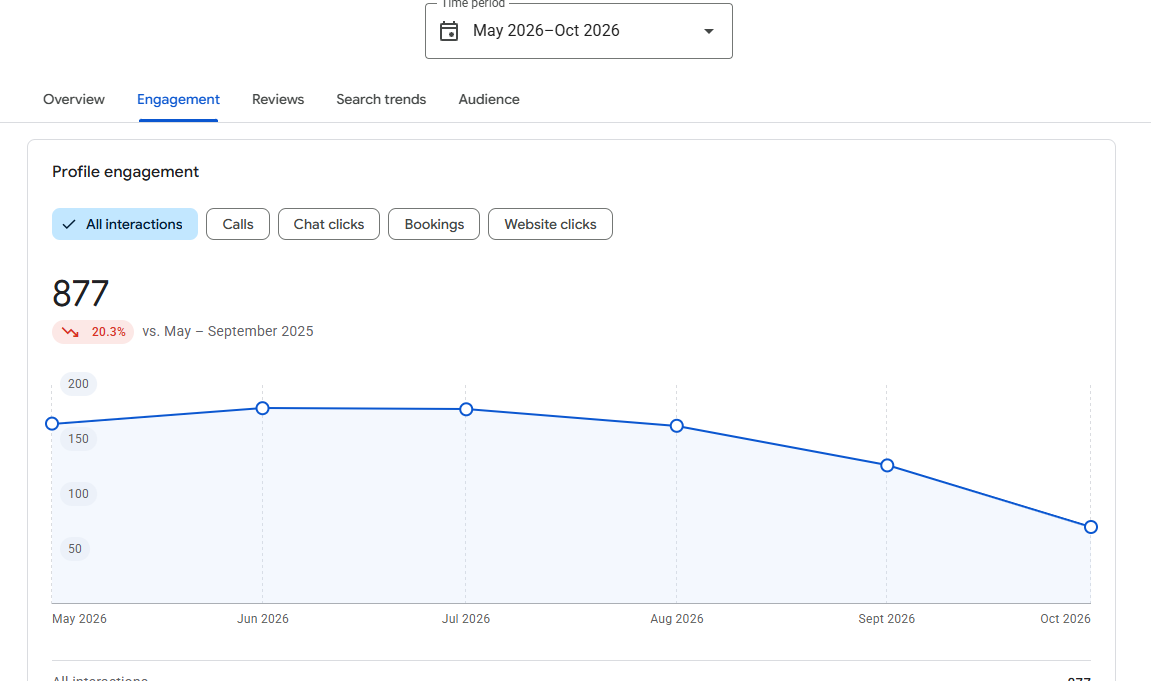The image size is (1151, 681).
Task: Click the 150 y-axis label
Action: (x=79, y=439)
